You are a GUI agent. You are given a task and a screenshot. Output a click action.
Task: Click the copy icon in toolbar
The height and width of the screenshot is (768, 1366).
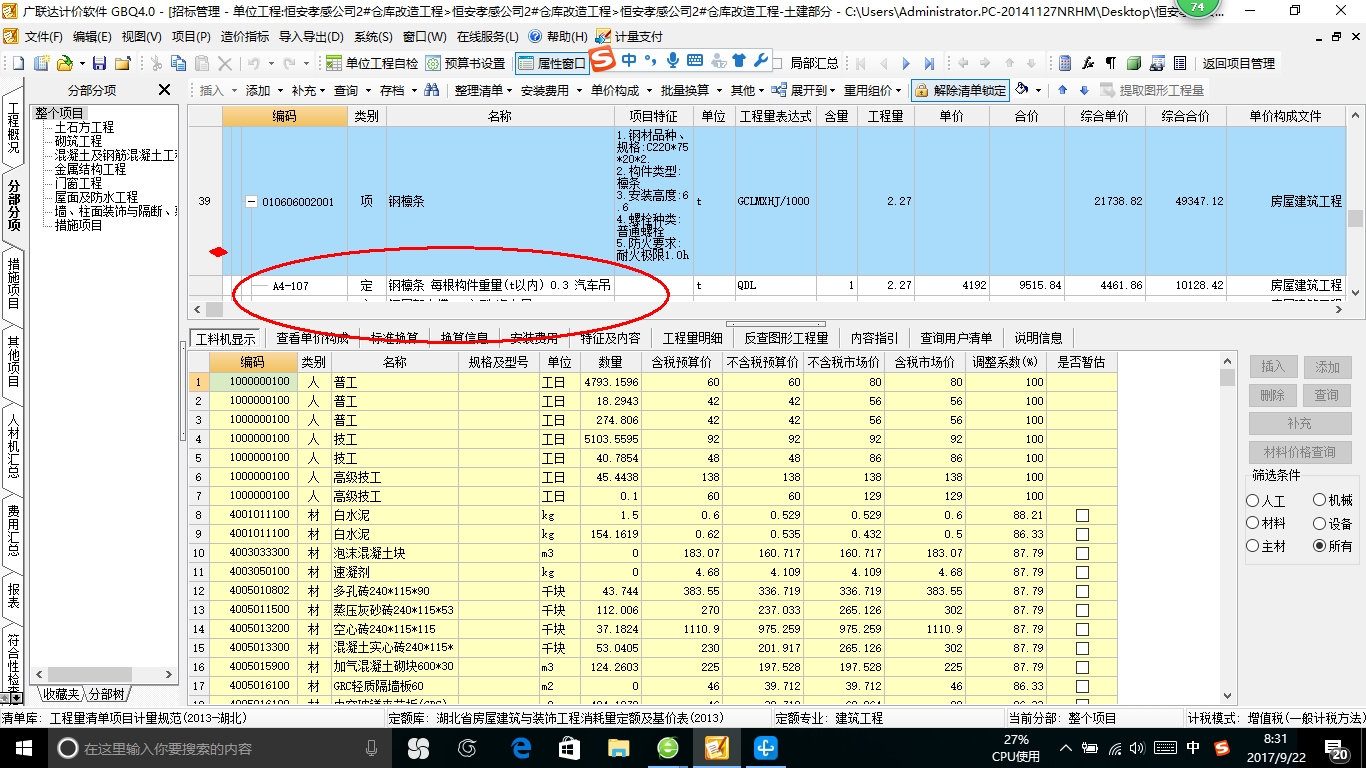tap(179, 63)
